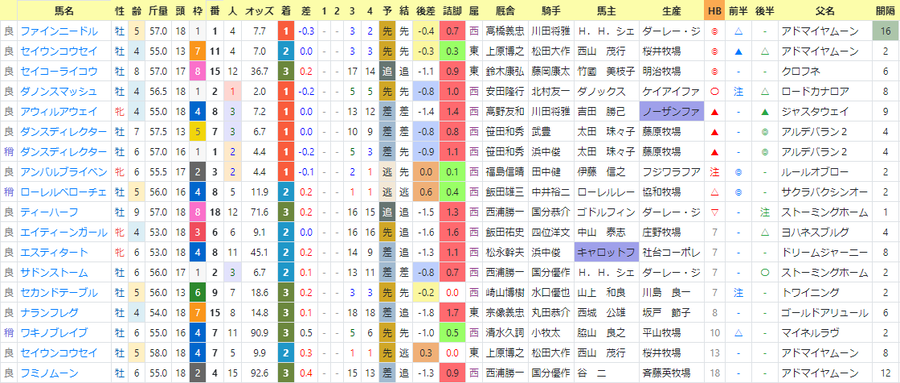
Task: Click the 馬主 column header
Action: pos(606,11)
